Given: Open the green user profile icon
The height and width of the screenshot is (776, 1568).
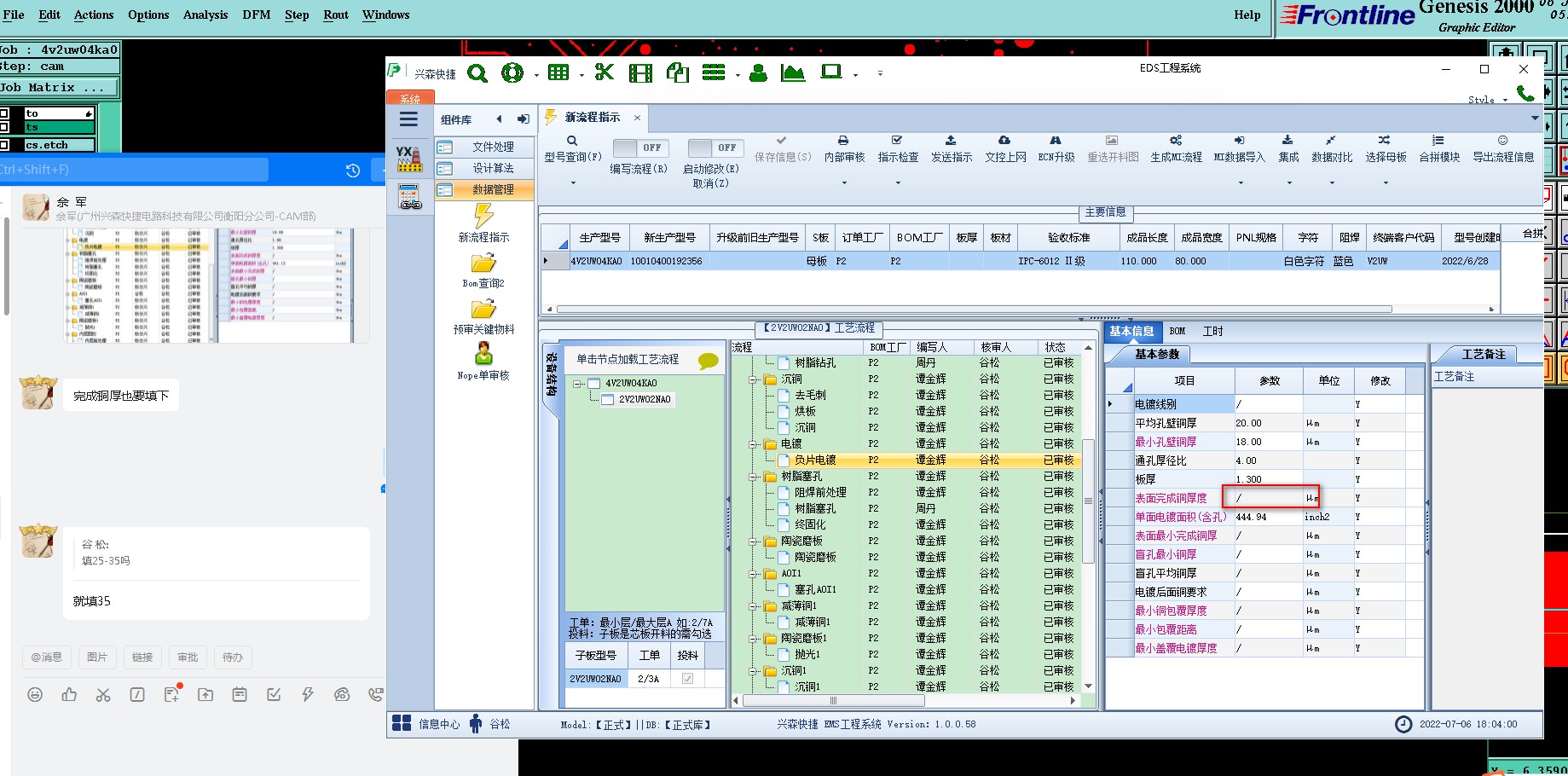Looking at the screenshot, I should (758, 73).
